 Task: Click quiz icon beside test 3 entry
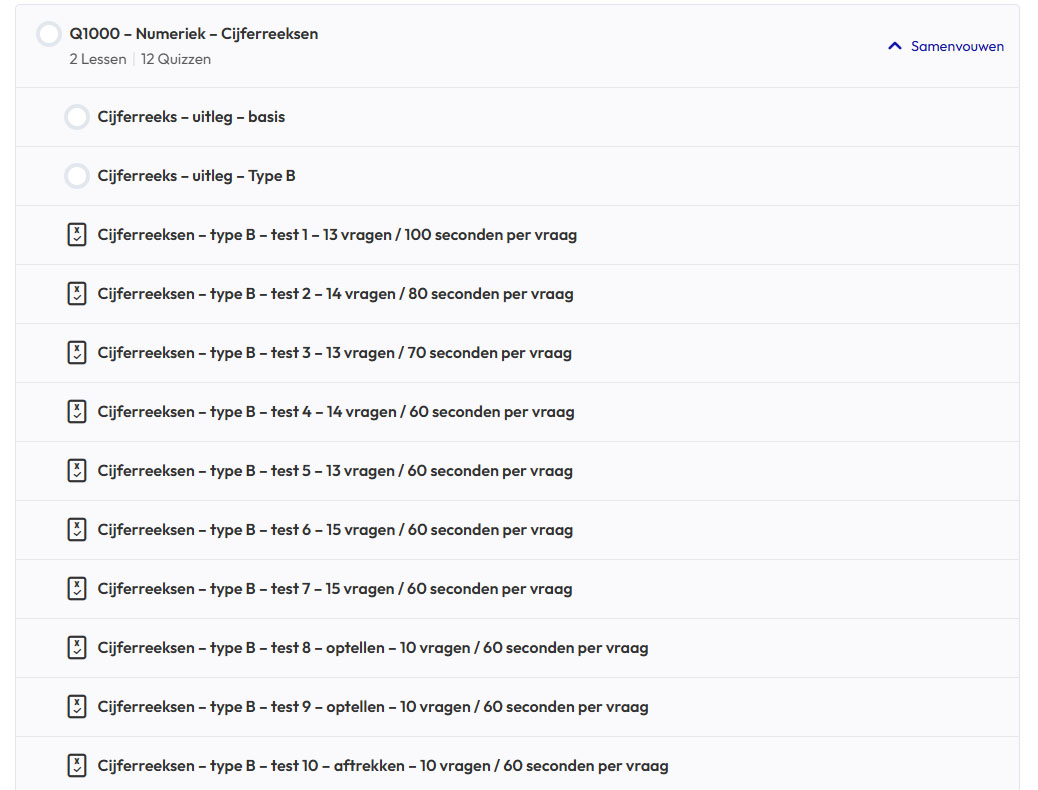(77, 353)
